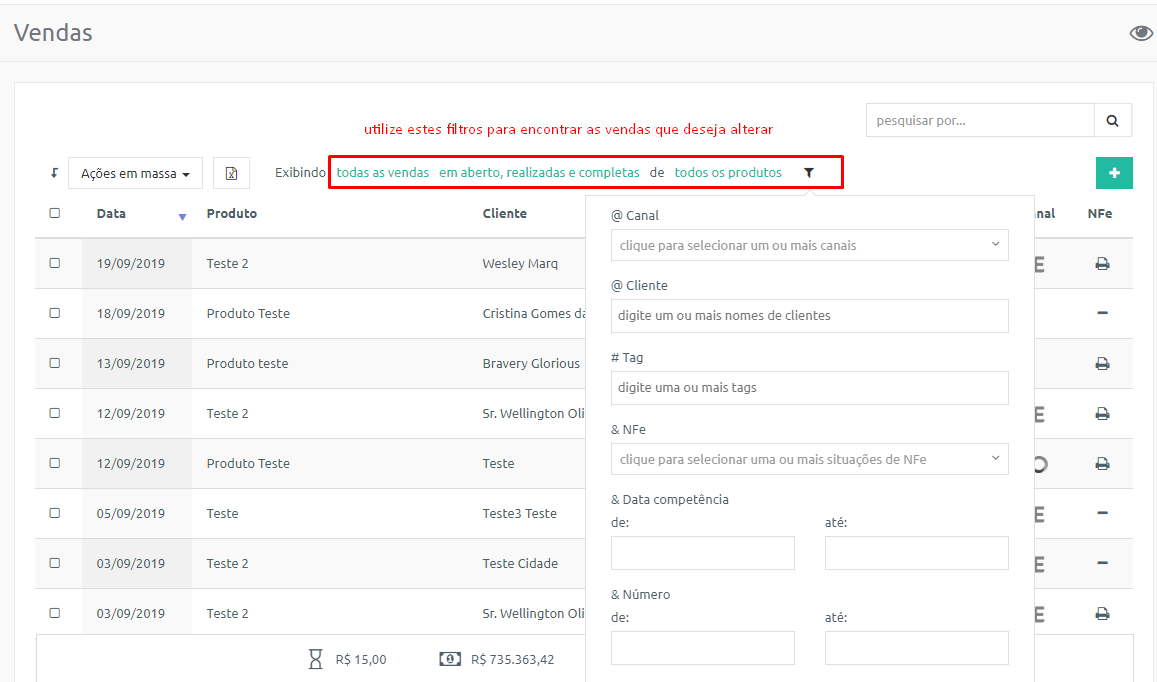
Task: Click the printer icon for the 19/09/2019 sale
Action: 1102,264
